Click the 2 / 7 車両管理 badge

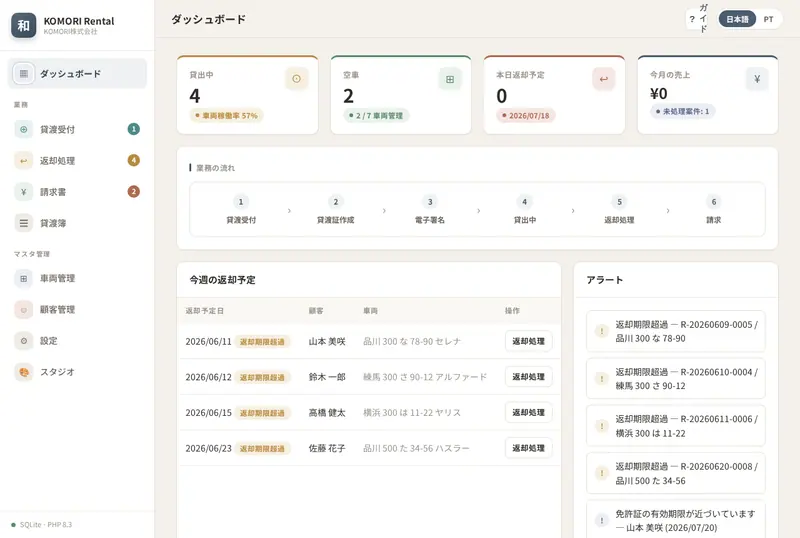point(376,115)
